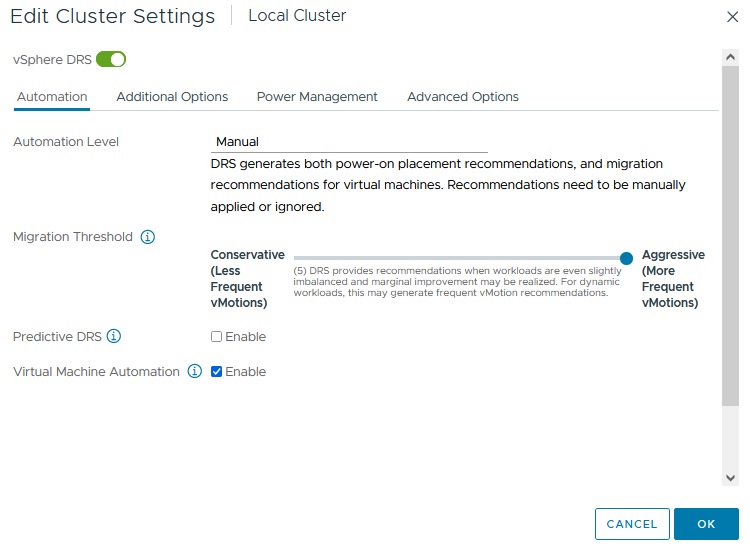
Task: Select the Automation tab
Action: (52, 97)
